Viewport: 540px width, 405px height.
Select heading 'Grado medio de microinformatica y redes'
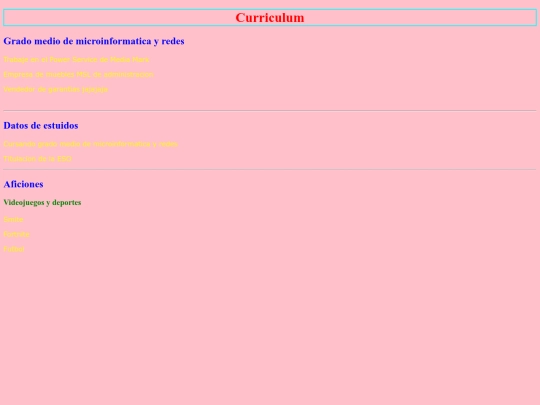point(94,41)
